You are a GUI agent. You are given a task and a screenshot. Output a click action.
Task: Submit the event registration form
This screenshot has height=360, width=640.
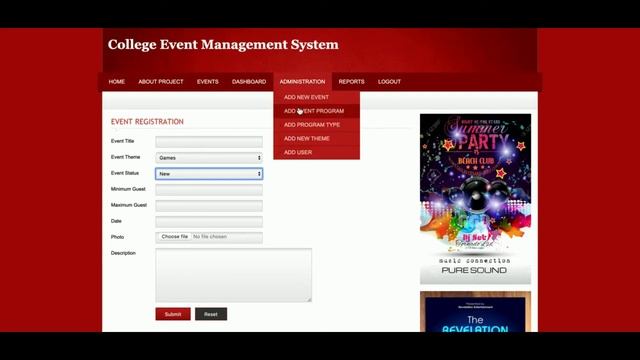tap(173, 314)
